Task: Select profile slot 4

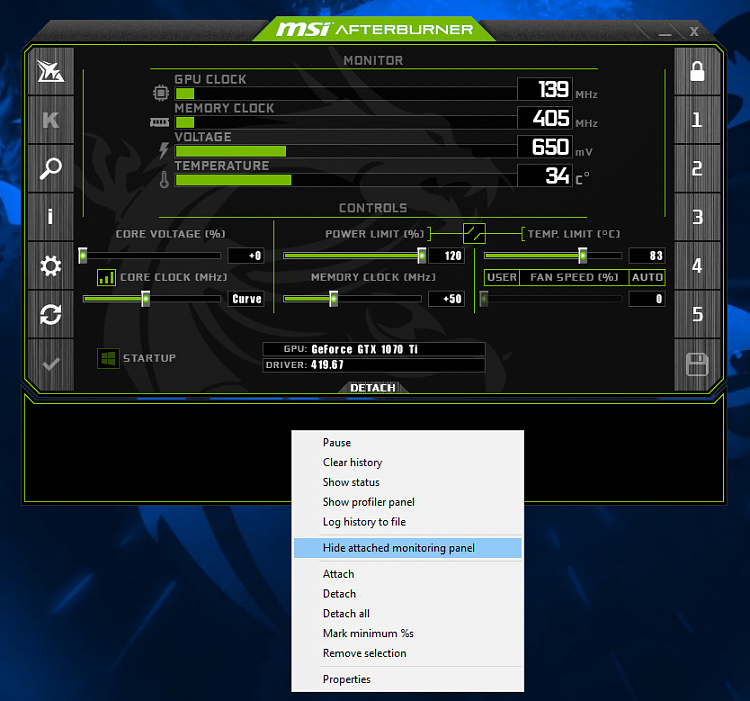Action: pos(697,266)
